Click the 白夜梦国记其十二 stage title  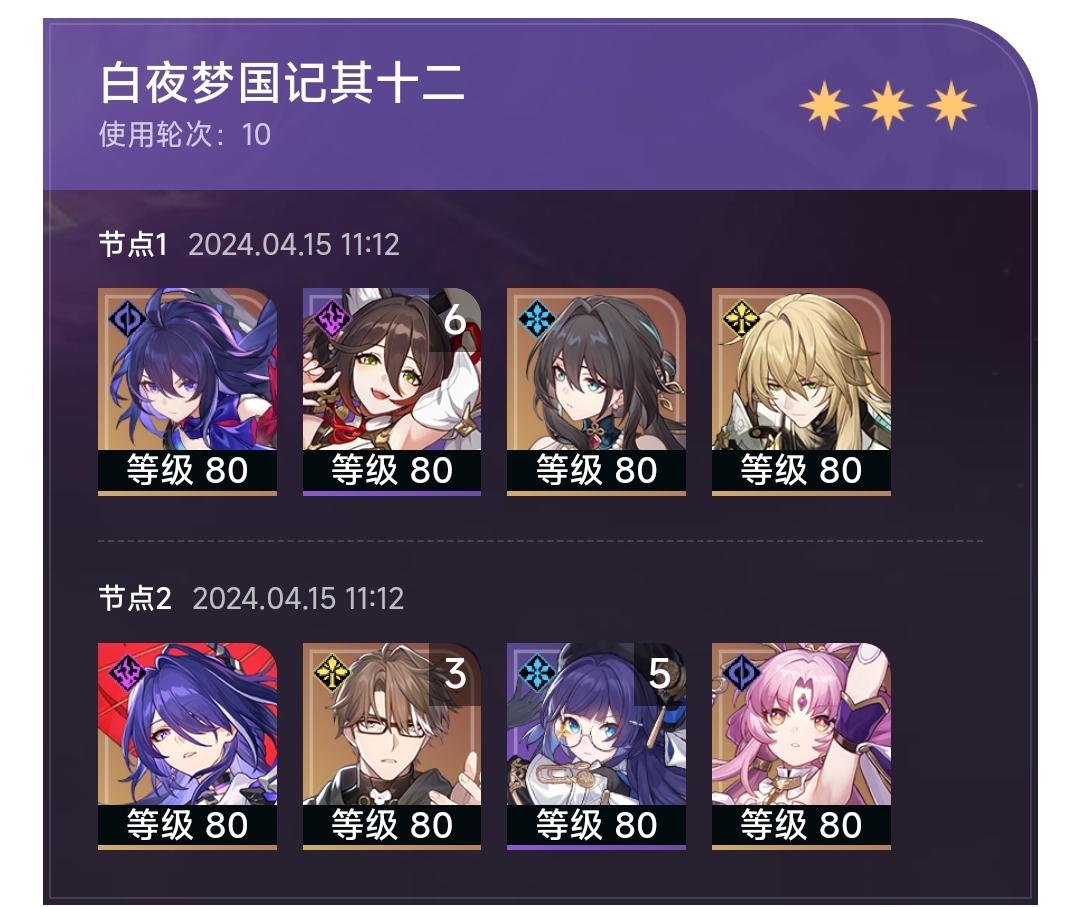(282, 83)
